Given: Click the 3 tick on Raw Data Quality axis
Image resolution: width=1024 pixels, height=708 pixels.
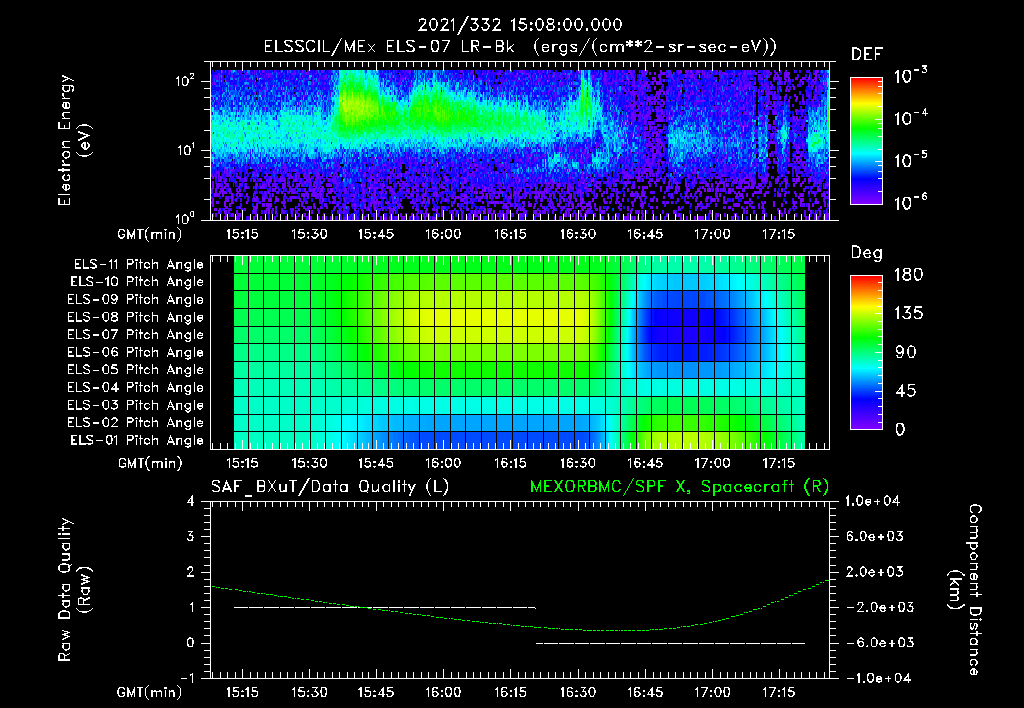Looking at the screenshot, I should tap(191, 536).
